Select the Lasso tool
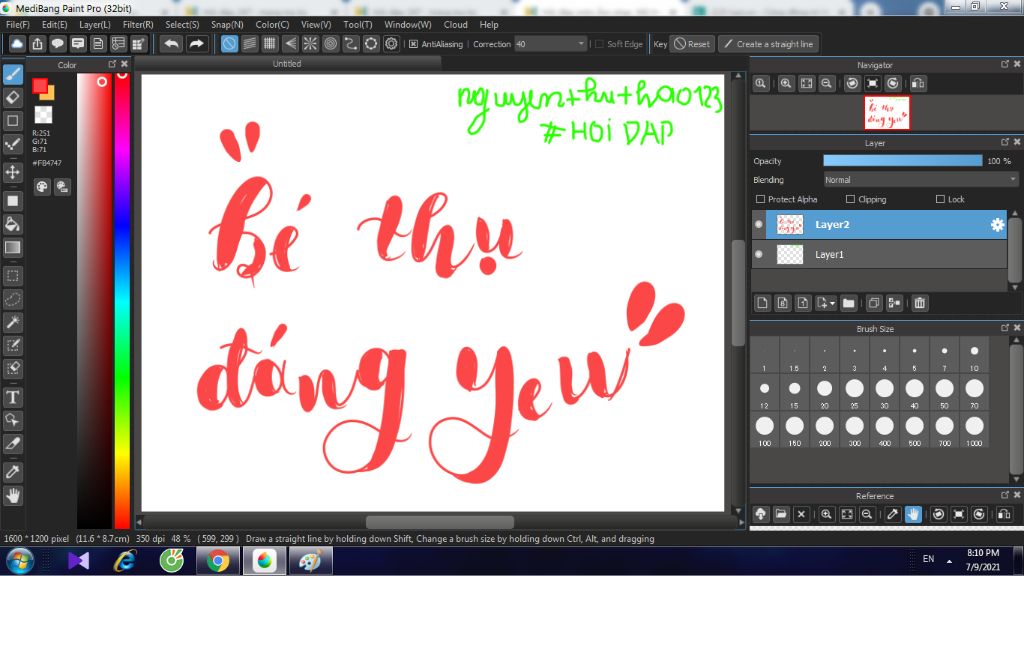Image resolution: width=1024 pixels, height=661 pixels. [x=12, y=299]
